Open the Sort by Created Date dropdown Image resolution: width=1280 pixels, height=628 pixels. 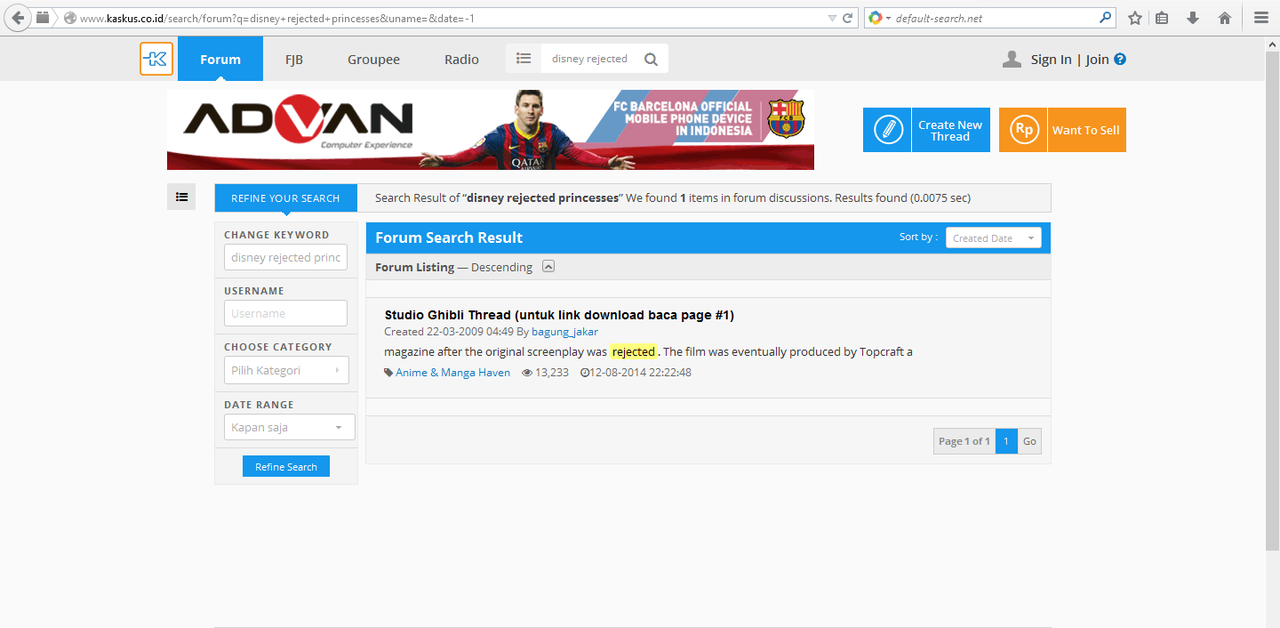tap(993, 238)
